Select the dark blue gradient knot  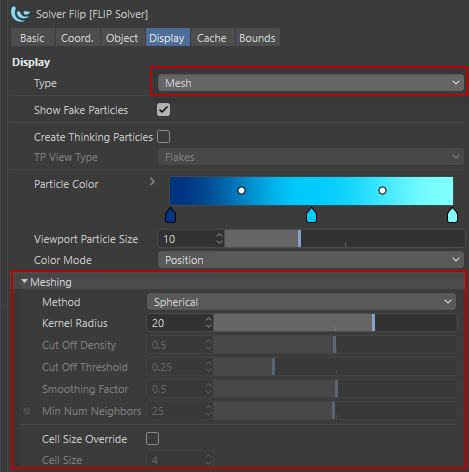[170, 215]
